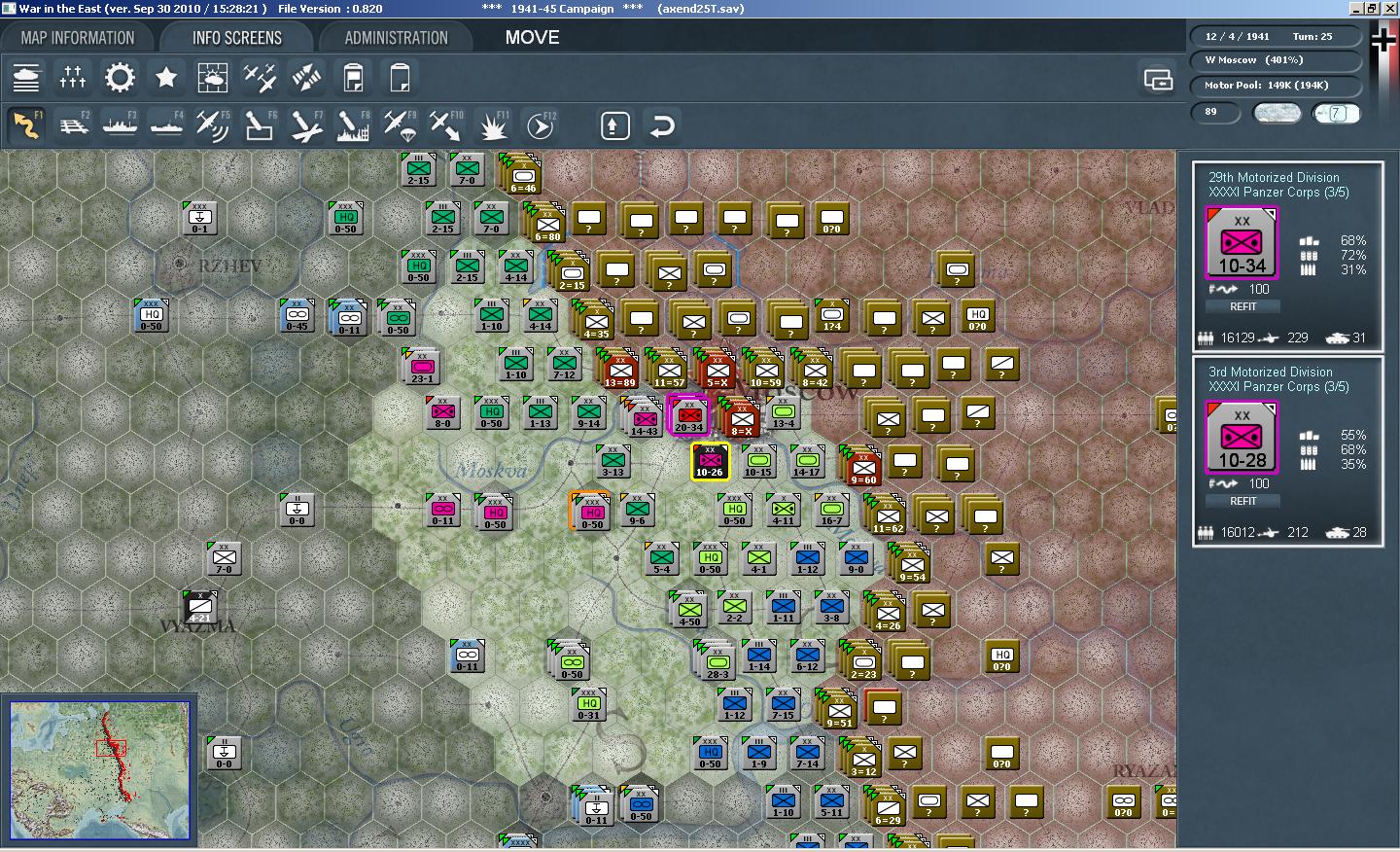Switch to the INFO SCREENS tab
This screenshot has height=852, width=1400.
click(x=237, y=38)
